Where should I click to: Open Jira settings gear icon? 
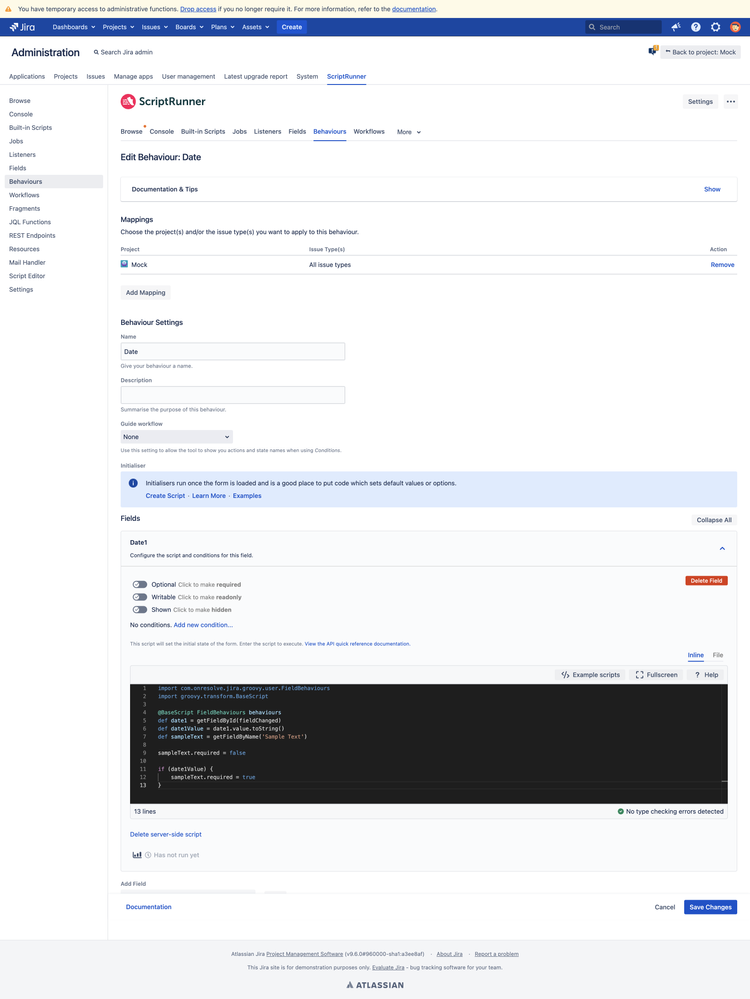point(716,27)
